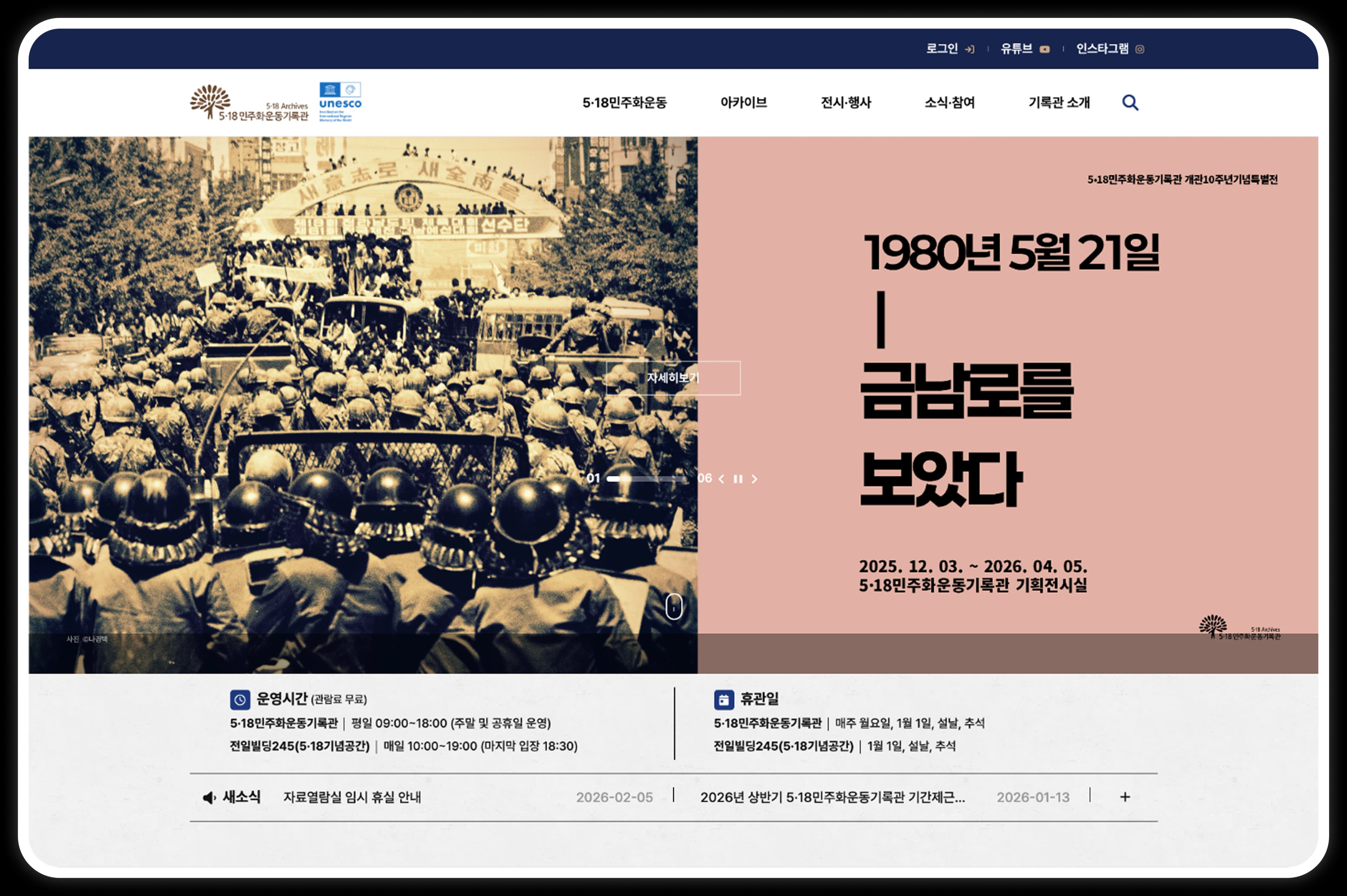Click the date 2026-01-13
Screen dimensions: 1347x896
1033,798
